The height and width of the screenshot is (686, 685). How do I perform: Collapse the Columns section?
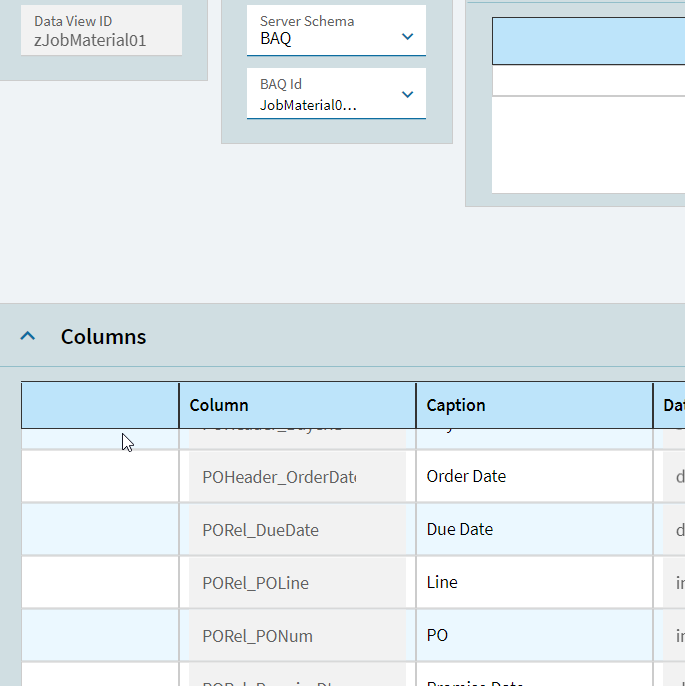(28, 336)
